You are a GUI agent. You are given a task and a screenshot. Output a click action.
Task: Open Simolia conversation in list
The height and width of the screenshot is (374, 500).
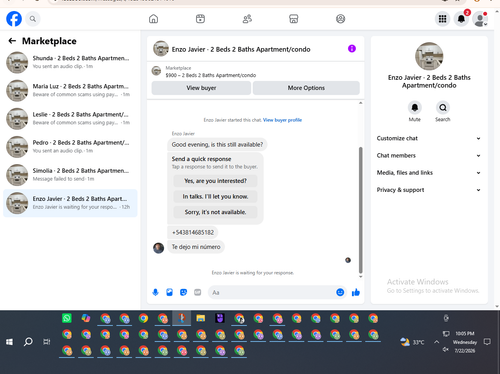coord(70,175)
